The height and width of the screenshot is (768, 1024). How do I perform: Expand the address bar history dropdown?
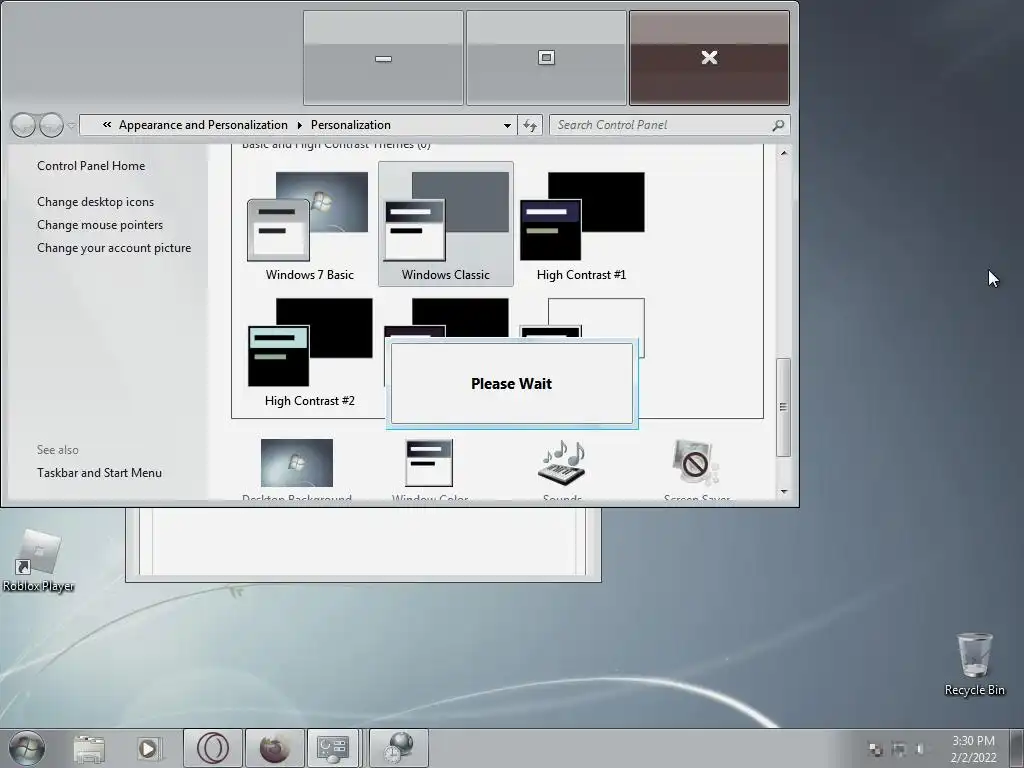pyautogui.click(x=507, y=125)
